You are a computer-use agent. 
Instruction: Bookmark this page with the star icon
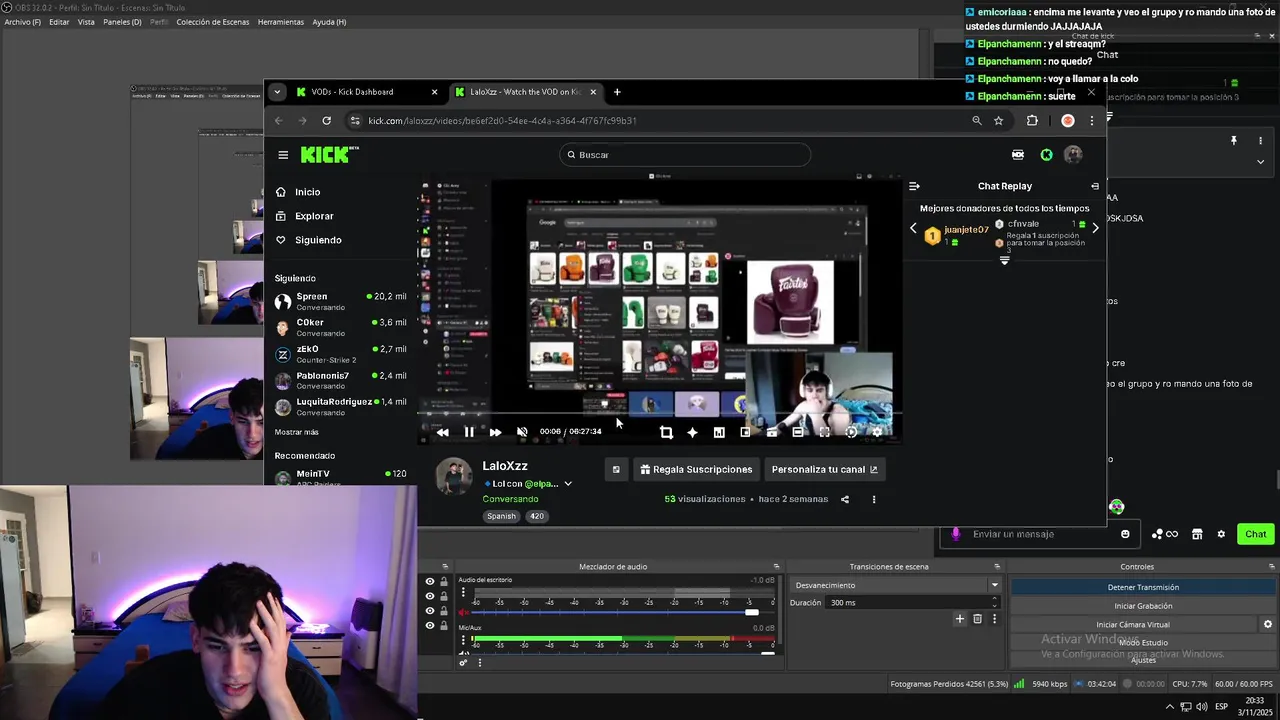coord(998,121)
